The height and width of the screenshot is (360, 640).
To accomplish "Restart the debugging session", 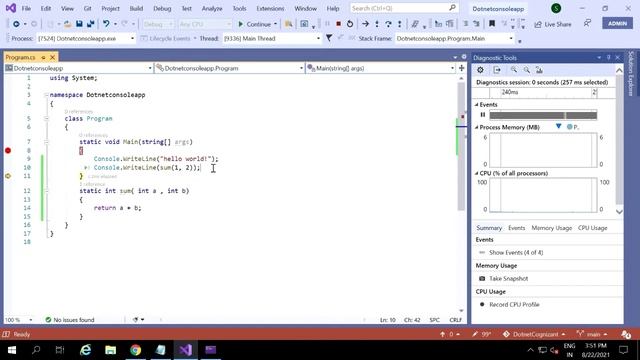I will point(350,24).
